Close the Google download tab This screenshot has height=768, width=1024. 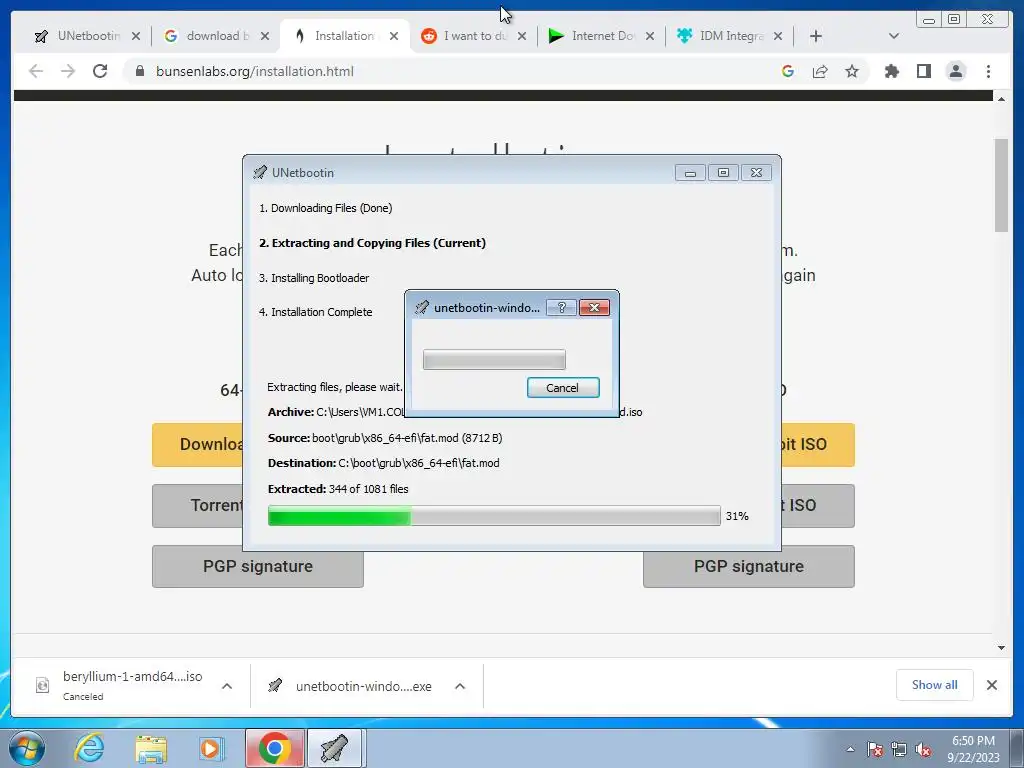pos(264,37)
